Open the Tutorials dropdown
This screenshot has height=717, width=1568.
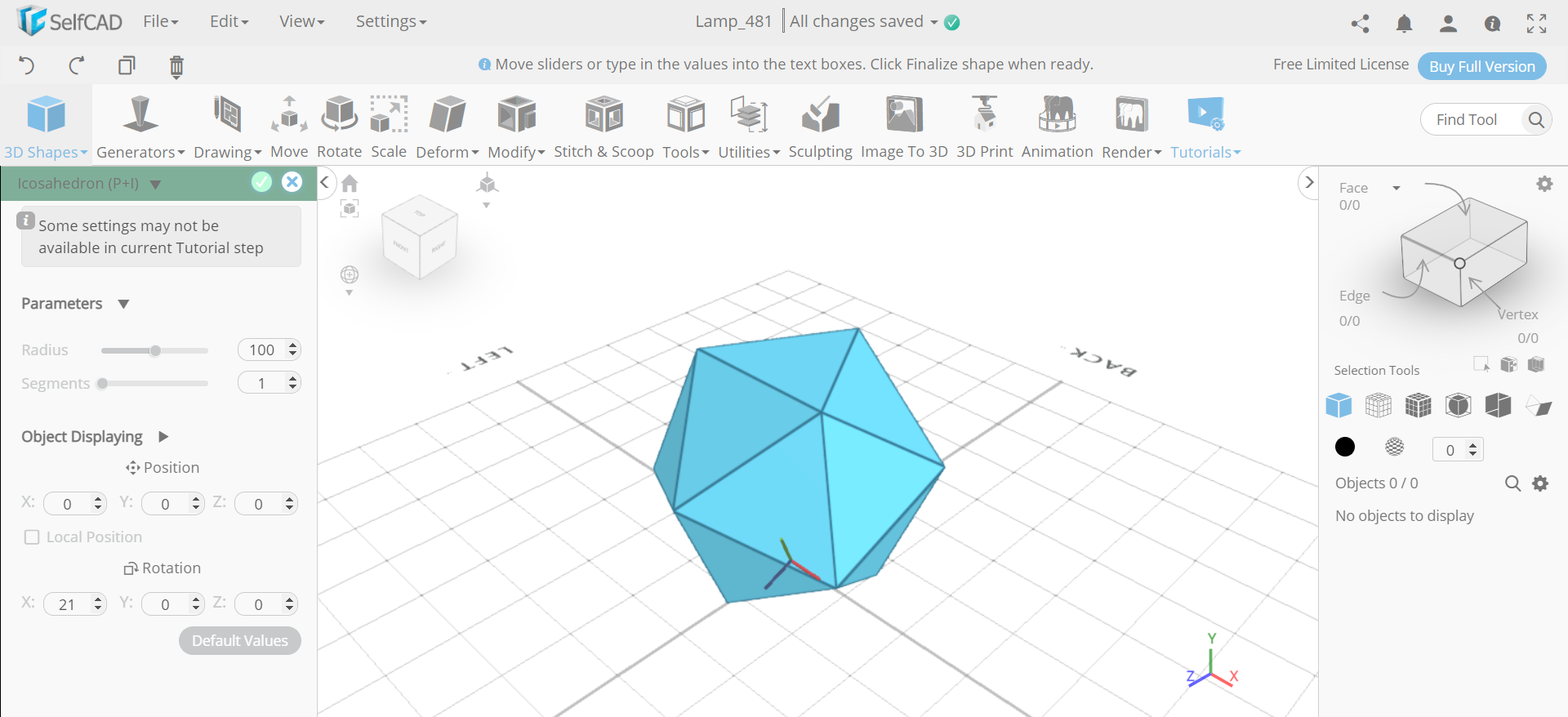[x=1205, y=127]
